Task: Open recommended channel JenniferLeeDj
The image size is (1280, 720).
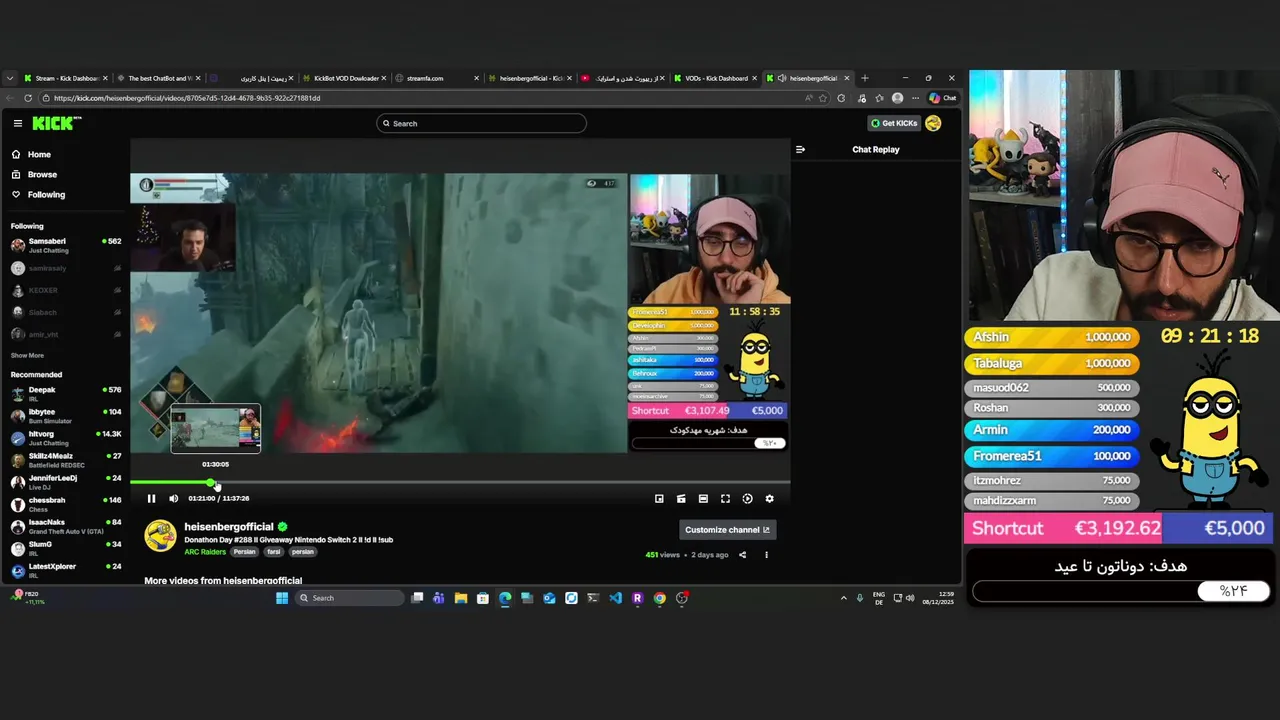Action: 66,481
